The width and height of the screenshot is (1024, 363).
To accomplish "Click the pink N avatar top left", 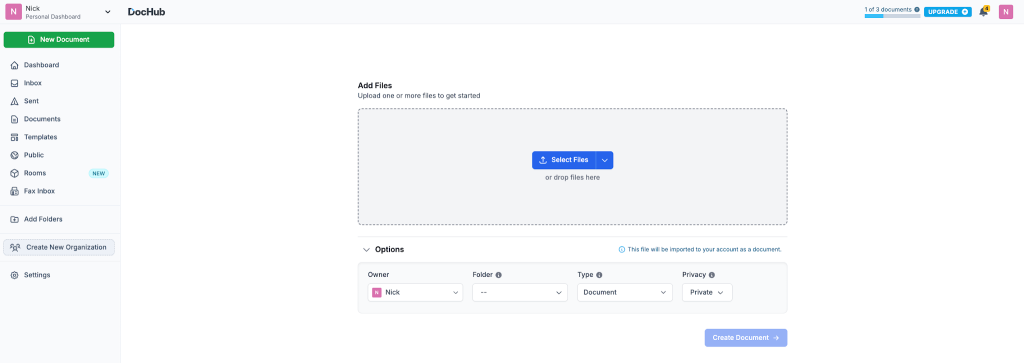I will tap(13, 12).
